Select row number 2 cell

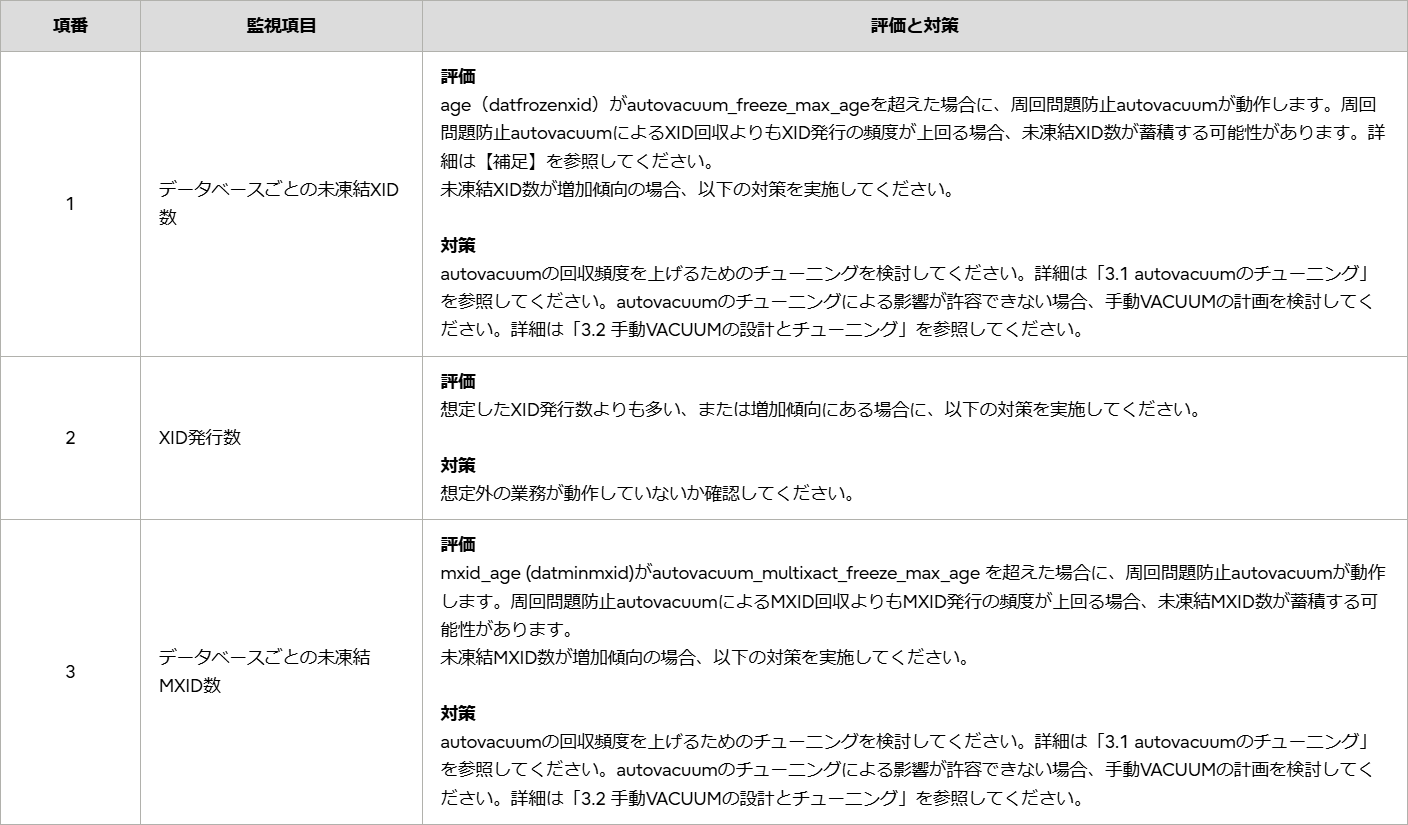[x=70, y=438]
